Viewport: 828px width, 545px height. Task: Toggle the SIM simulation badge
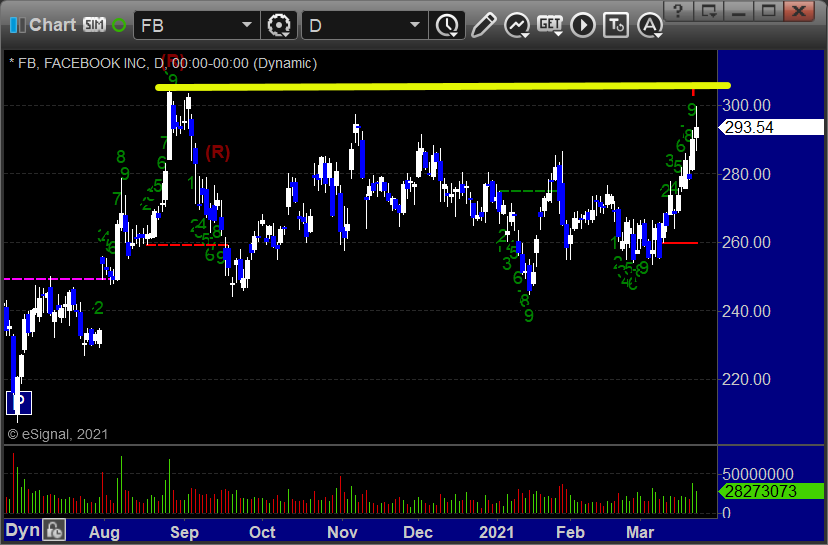[x=94, y=25]
